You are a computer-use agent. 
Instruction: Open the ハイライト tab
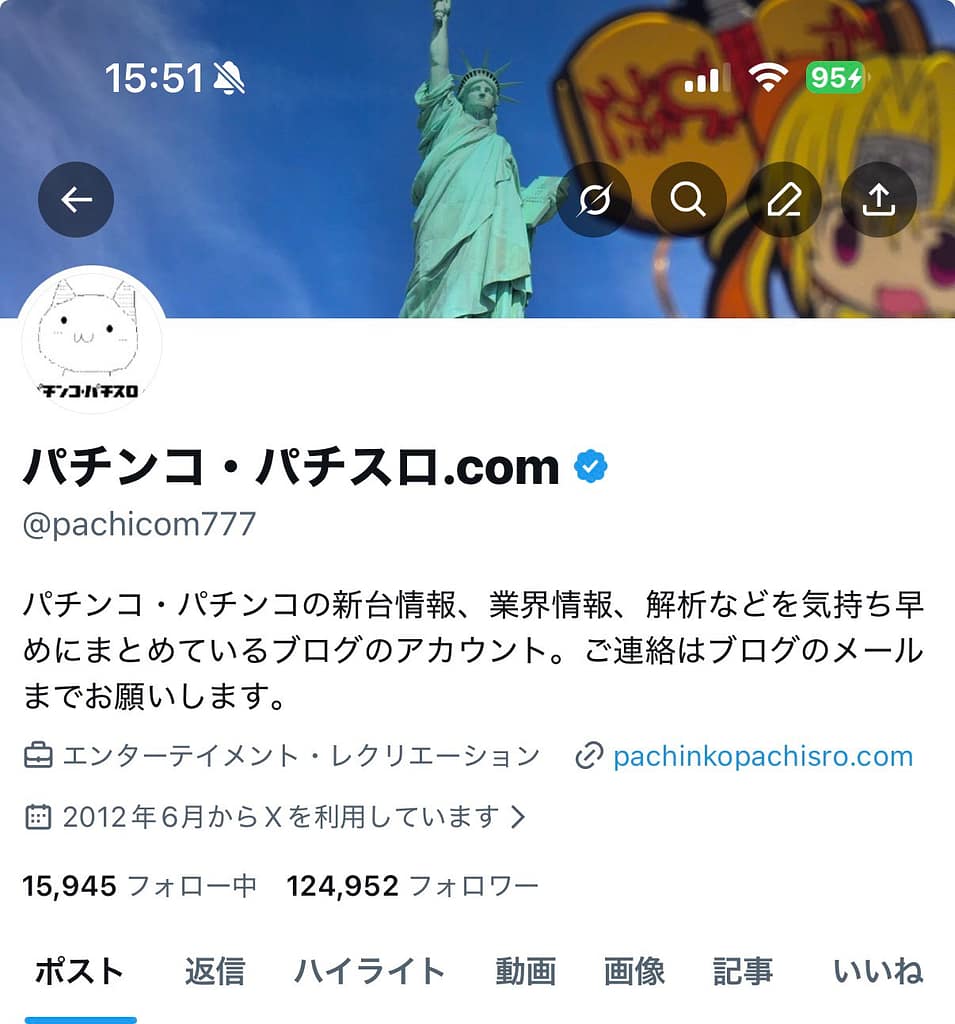click(370, 971)
